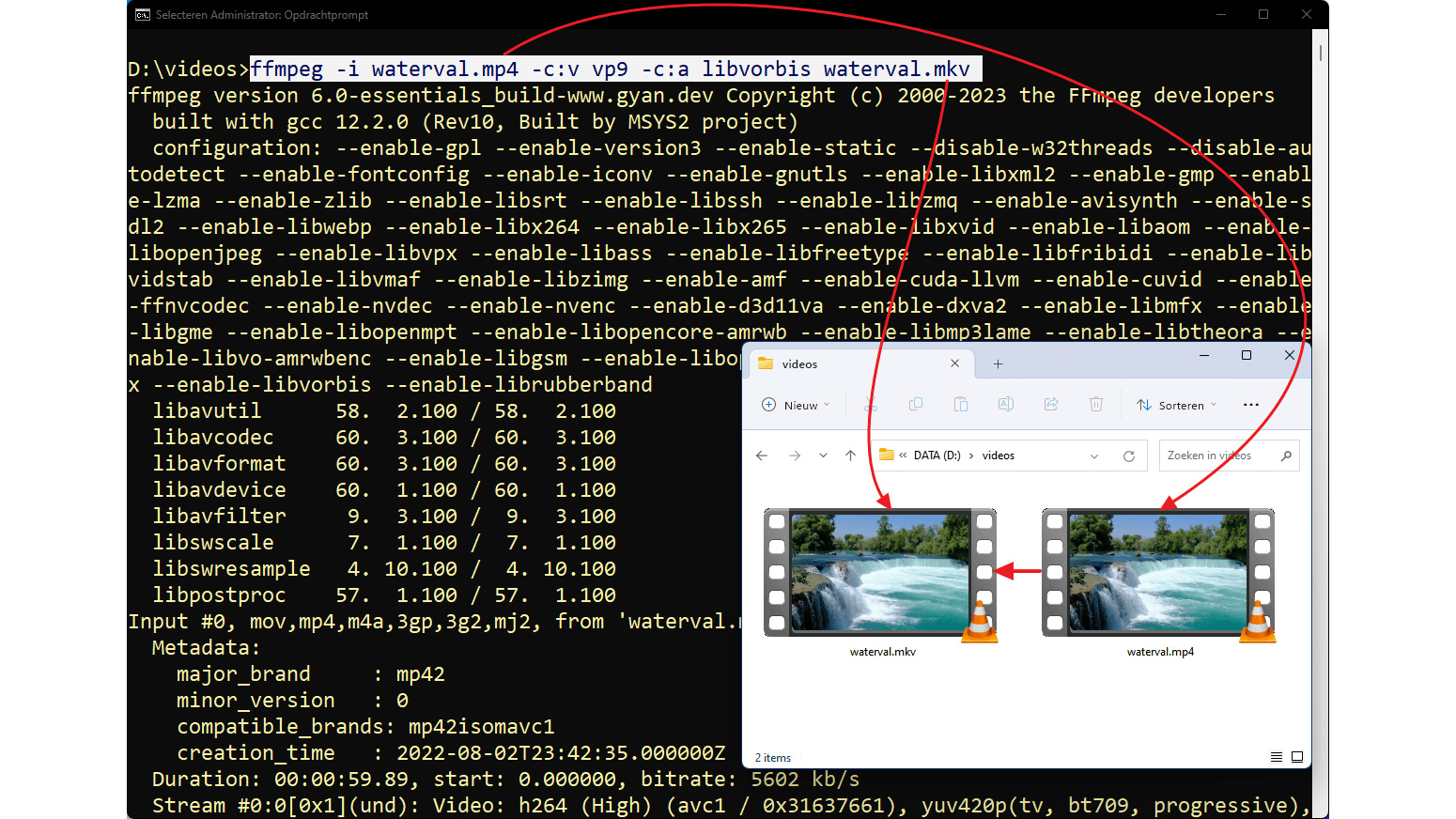
Task: Maximize the Command Prompt window
Action: point(1263,14)
